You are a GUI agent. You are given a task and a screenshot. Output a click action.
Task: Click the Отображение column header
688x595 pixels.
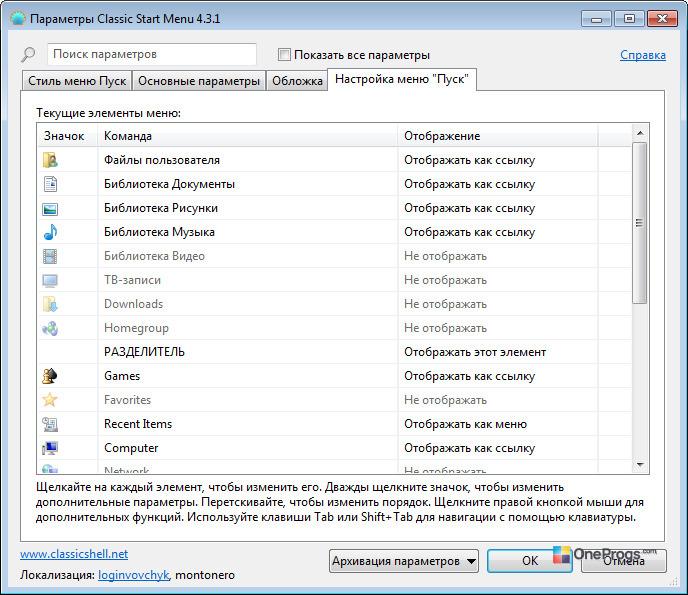[x=498, y=136]
